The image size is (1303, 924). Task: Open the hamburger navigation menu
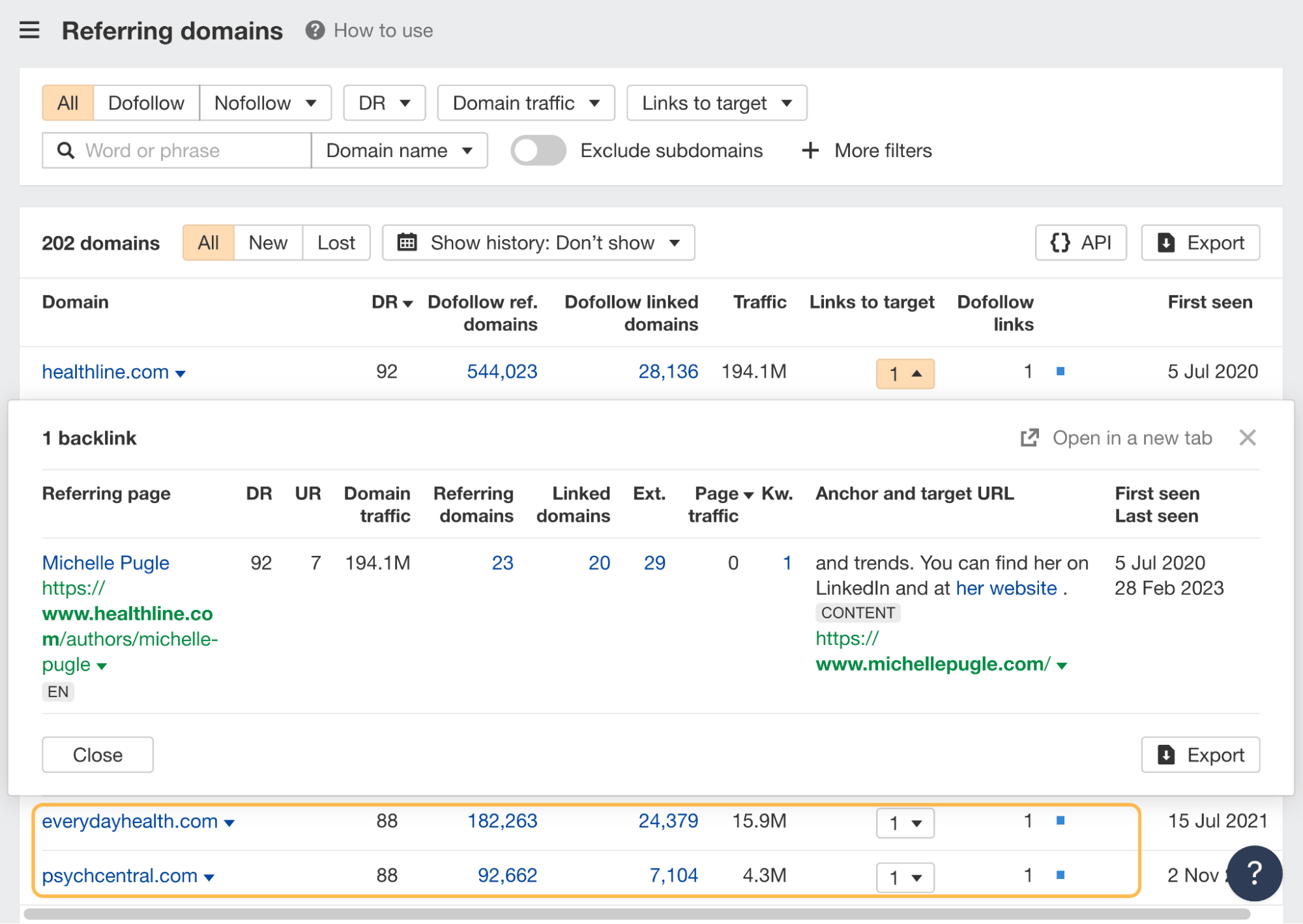29,30
